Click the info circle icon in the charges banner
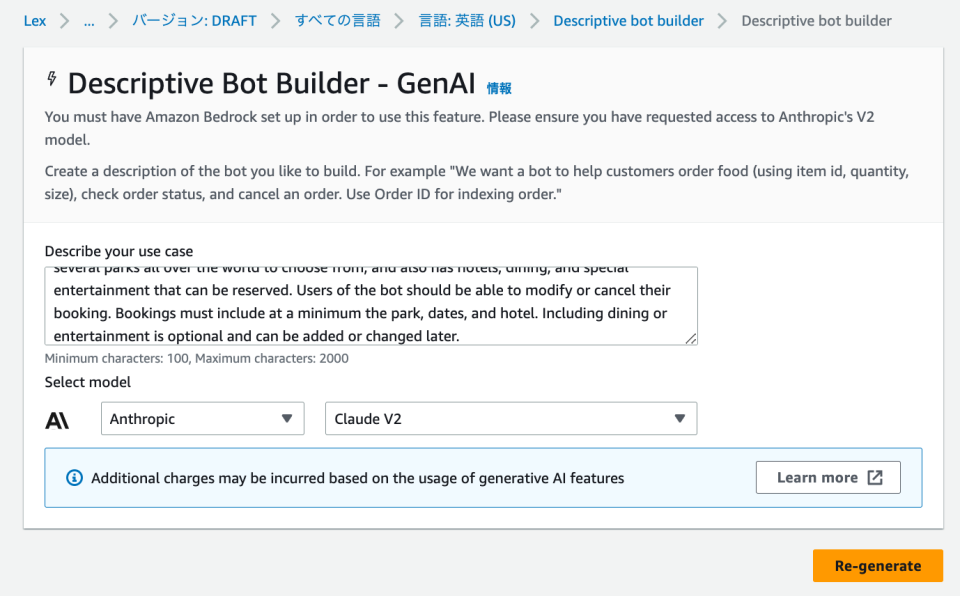This screenshot has height=596, width=960. [x=74, y=477]
